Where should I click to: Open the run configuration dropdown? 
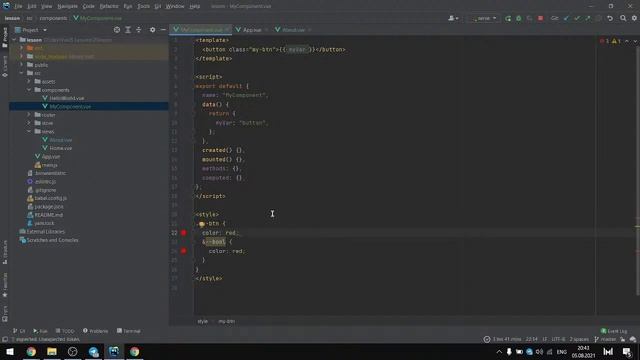click(x=484, y=18)
